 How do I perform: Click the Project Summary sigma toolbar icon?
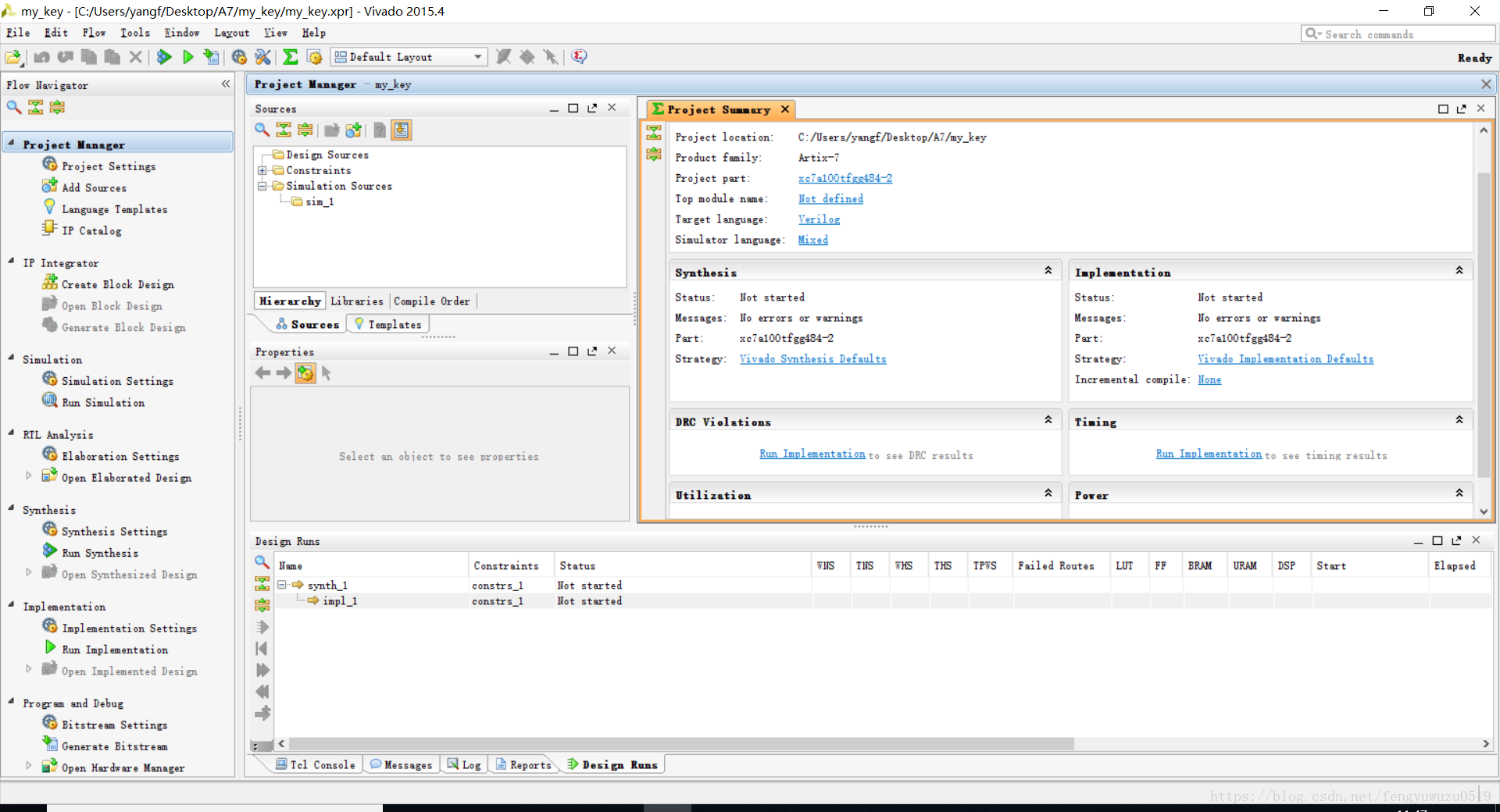click(x=291, y=57)
